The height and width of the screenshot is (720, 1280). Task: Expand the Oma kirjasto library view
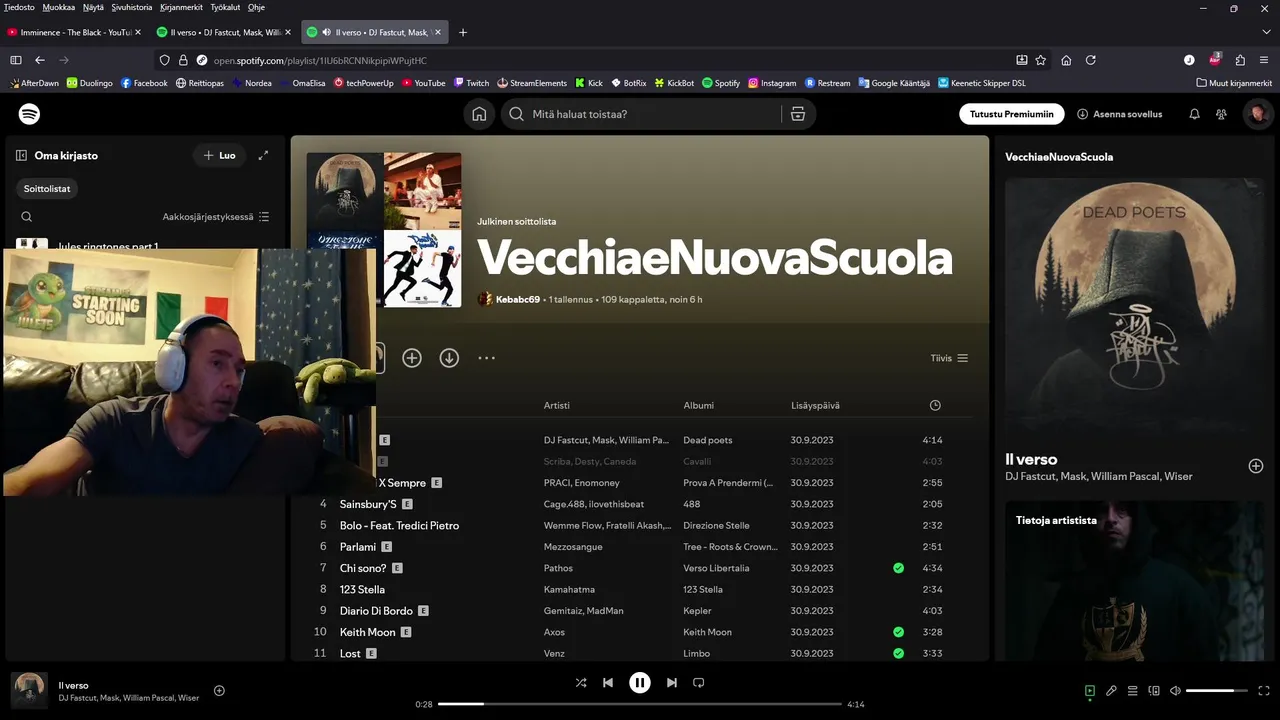pyautogui.click(x=263, y=155)
